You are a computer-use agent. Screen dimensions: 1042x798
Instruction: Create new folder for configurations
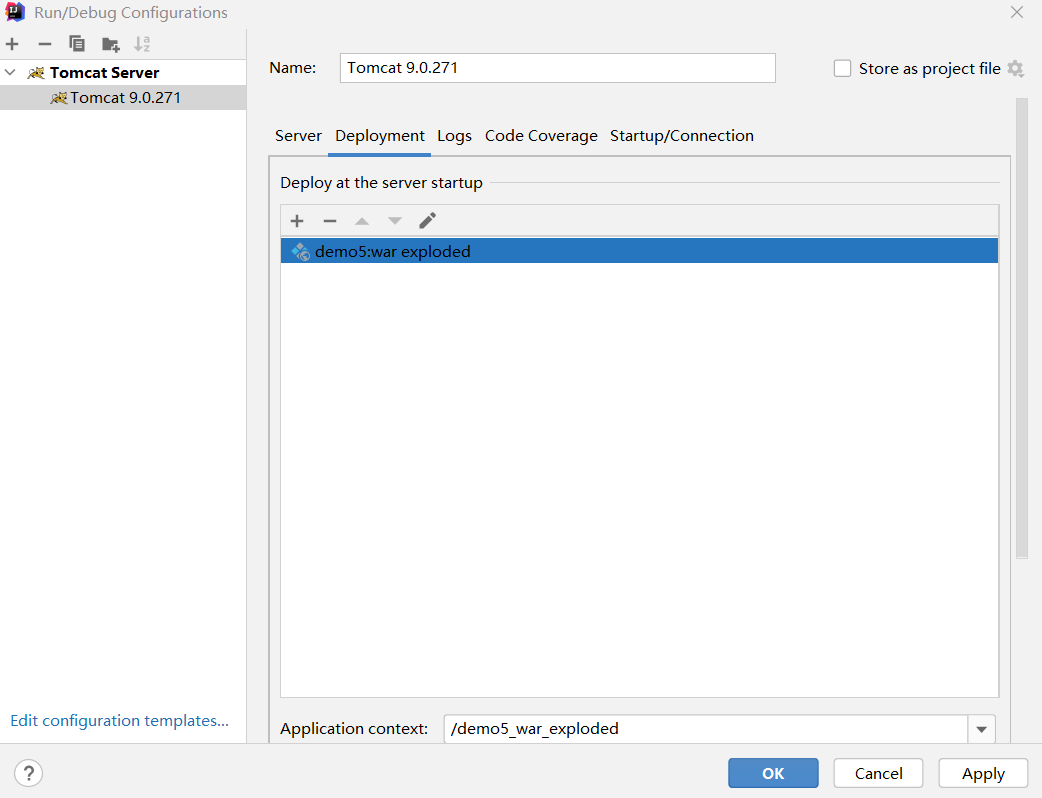pyautogui.click(x=110, y=45)
